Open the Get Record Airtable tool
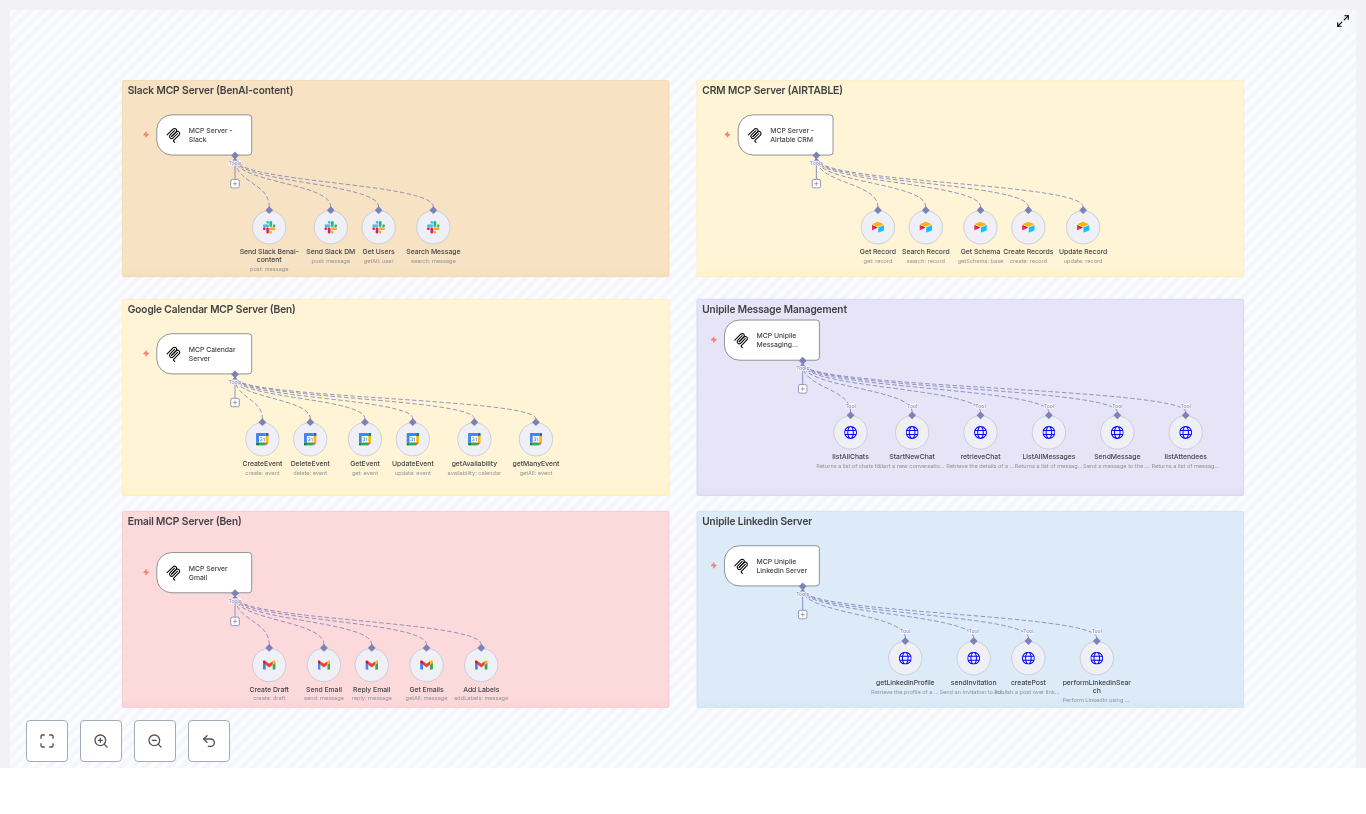Image resolution: width=1366 pixels, height=814 pixels. coord(877,227)
